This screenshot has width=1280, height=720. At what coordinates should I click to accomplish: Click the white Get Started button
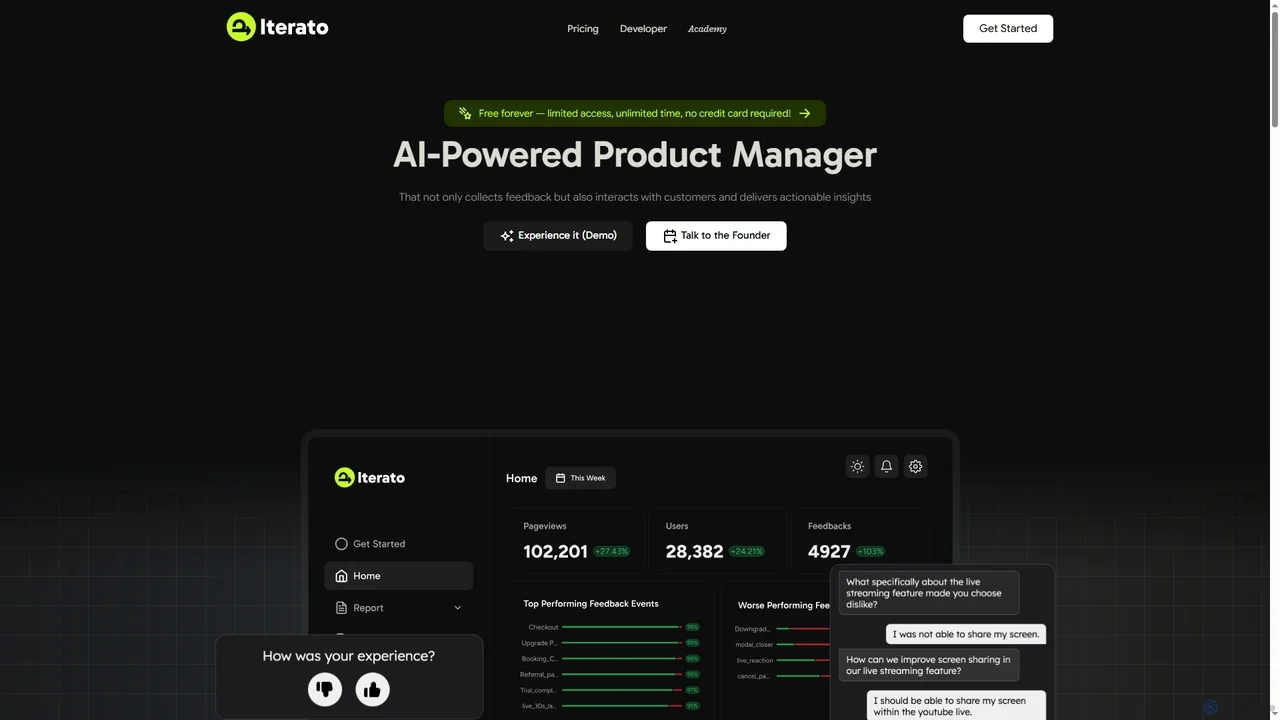(1008, 28)
